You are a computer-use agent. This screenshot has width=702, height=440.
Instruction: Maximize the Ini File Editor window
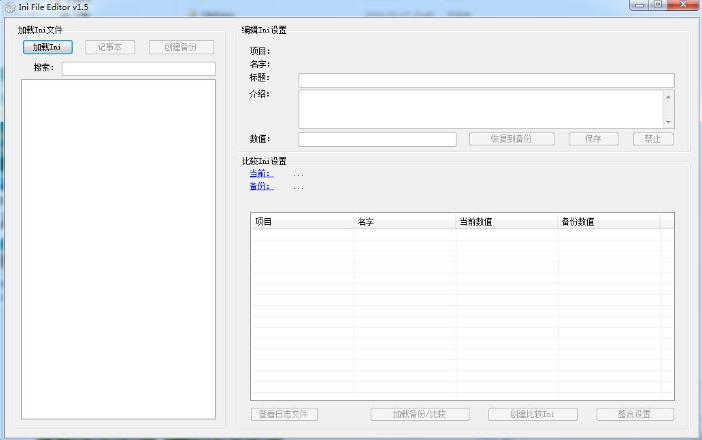pyautogui.click(x=658, y=5)
